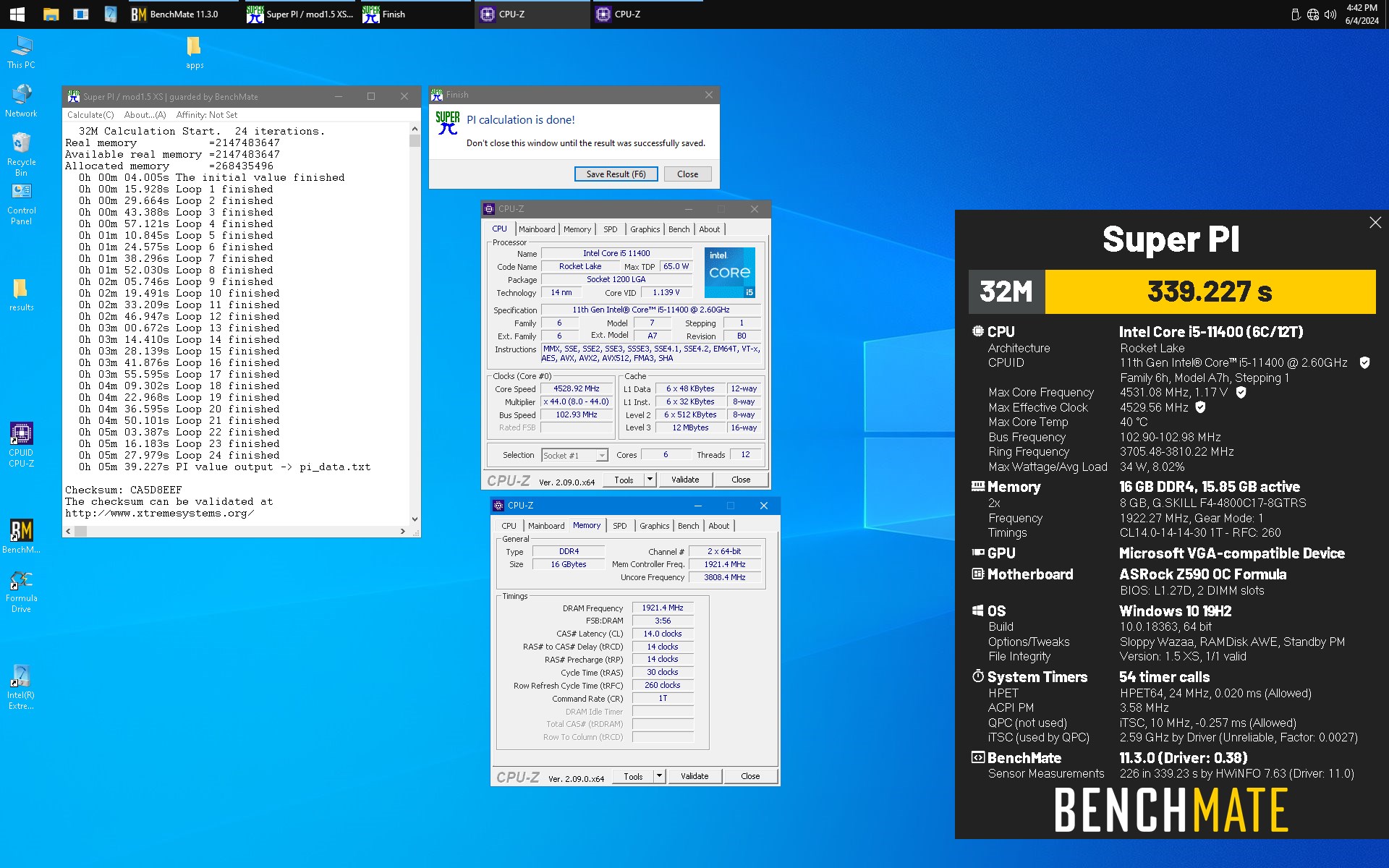The width and height of the screenshot is (1389, 868).
Task: Open the apps folder on the desktop
Action: pos(194,54)
